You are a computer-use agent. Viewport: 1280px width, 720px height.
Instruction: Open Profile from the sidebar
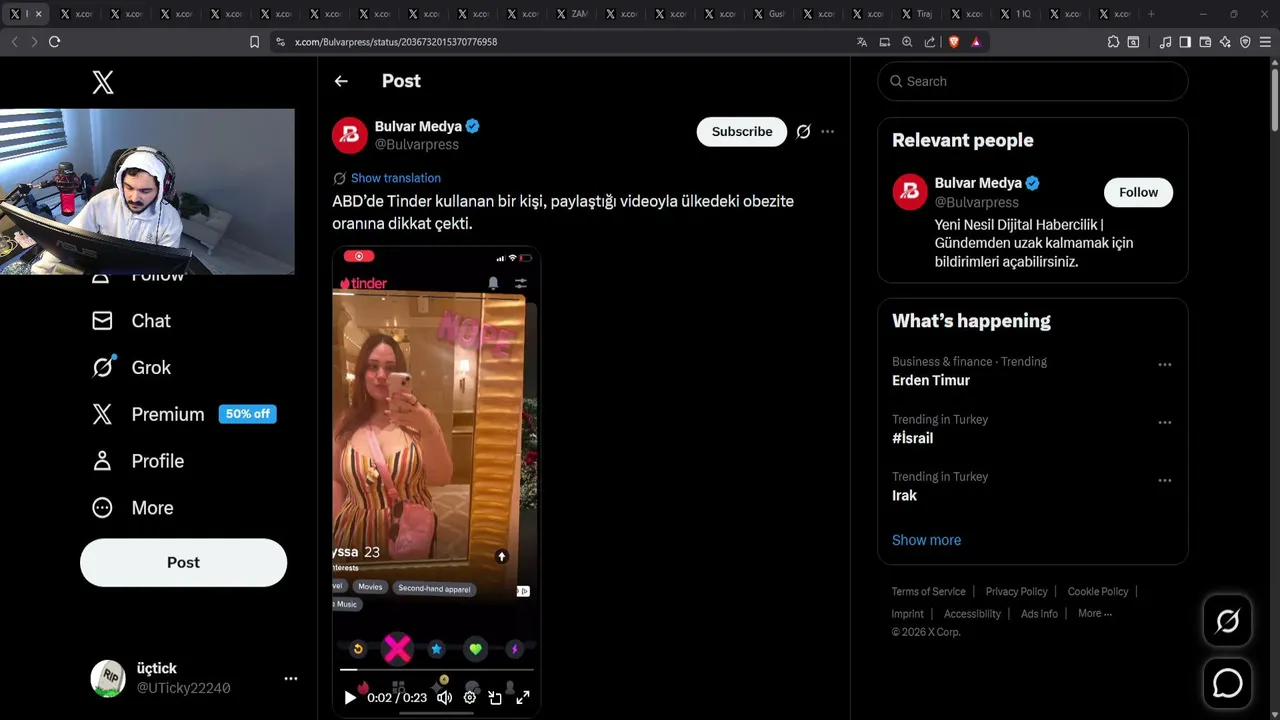pos(138,461)
